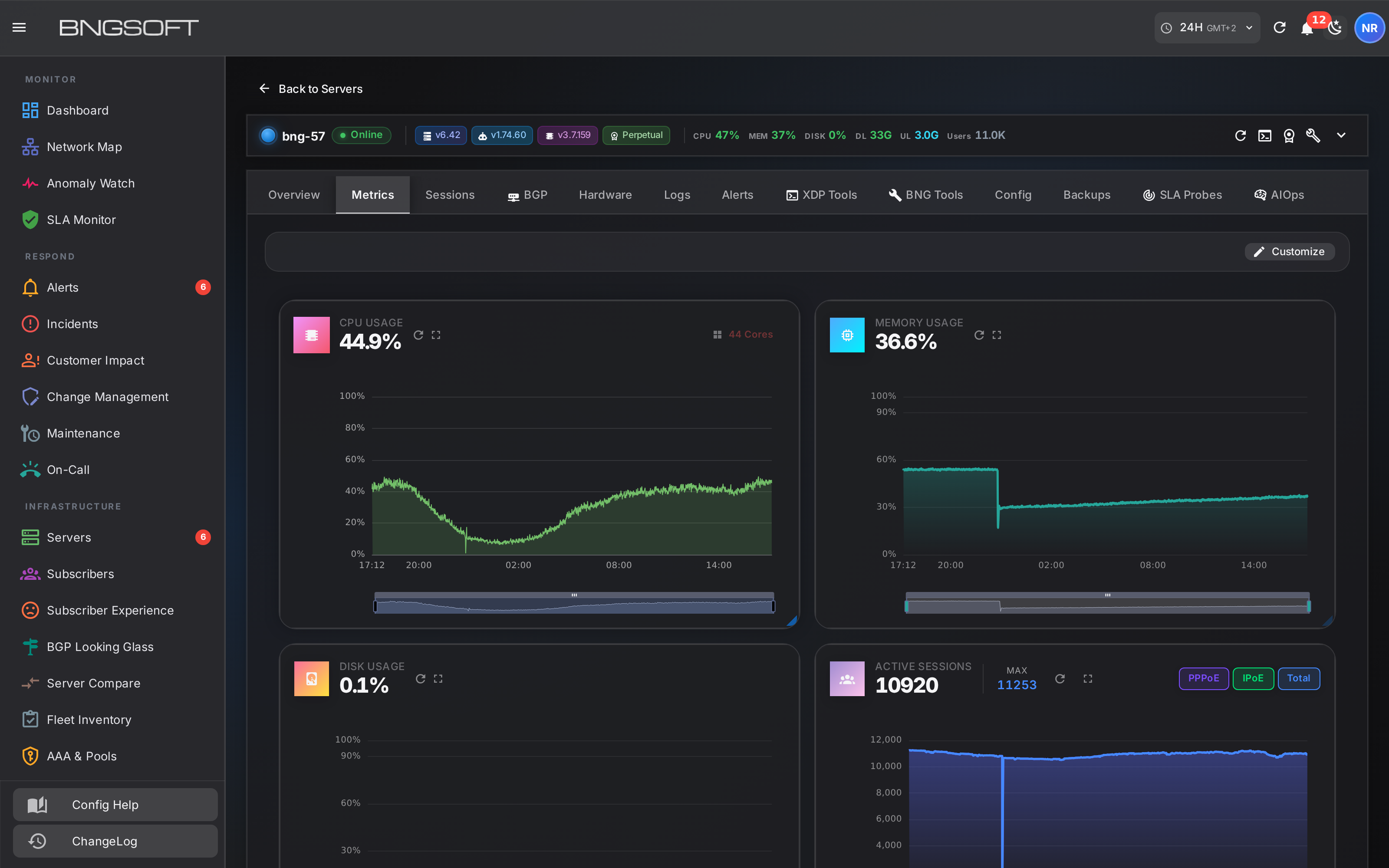Open the 24H GMT+2 time range dropdown
The image size is (1389, 868).
1207,27
